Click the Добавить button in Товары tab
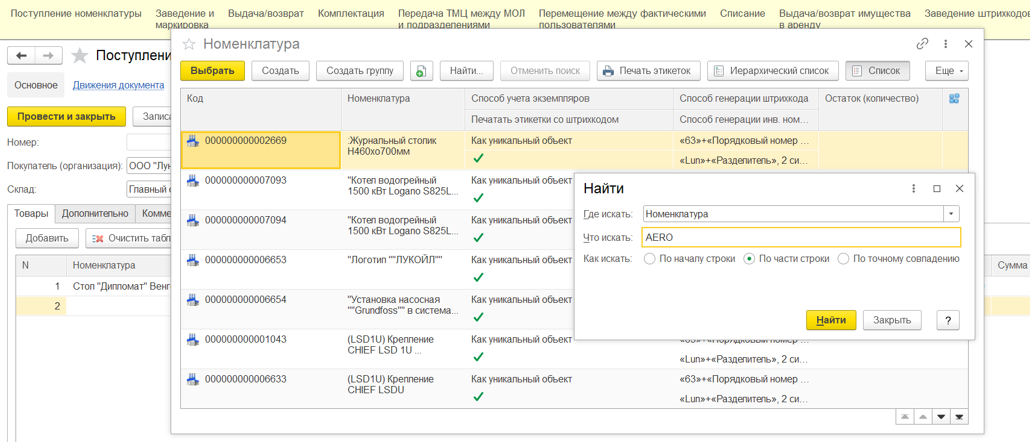The width and height of the screenshot is (1030, 442). pyautogui.click(x=47, y=238)
